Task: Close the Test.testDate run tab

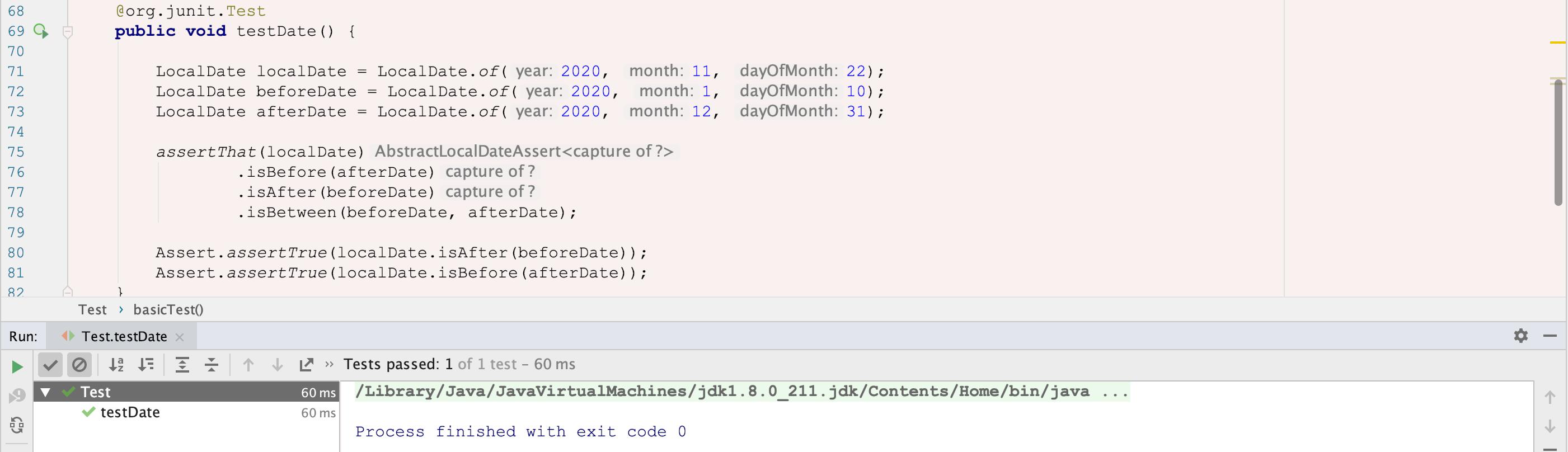Action: coord(180,337)
